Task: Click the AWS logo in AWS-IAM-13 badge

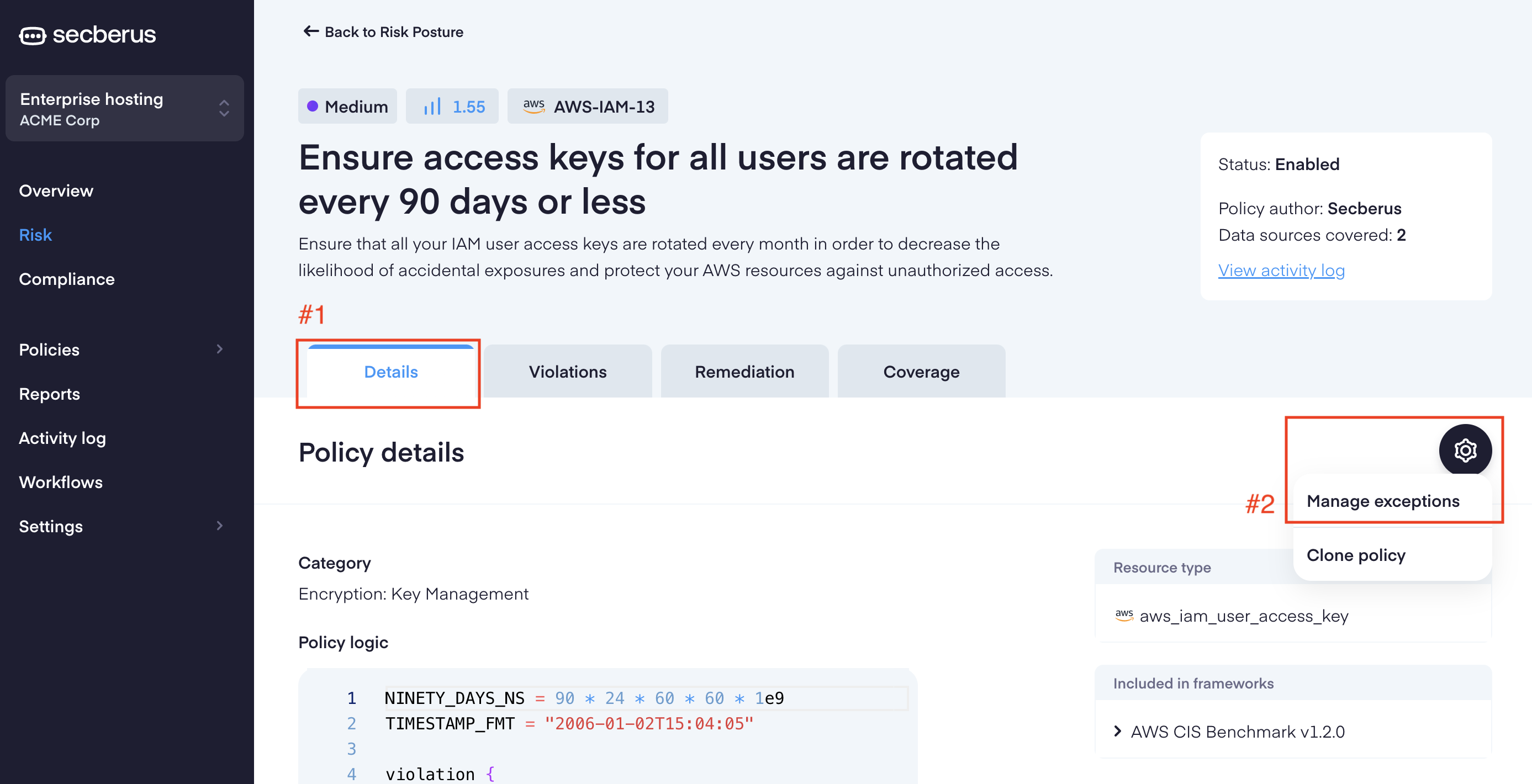Action: (x=533, y=106)
